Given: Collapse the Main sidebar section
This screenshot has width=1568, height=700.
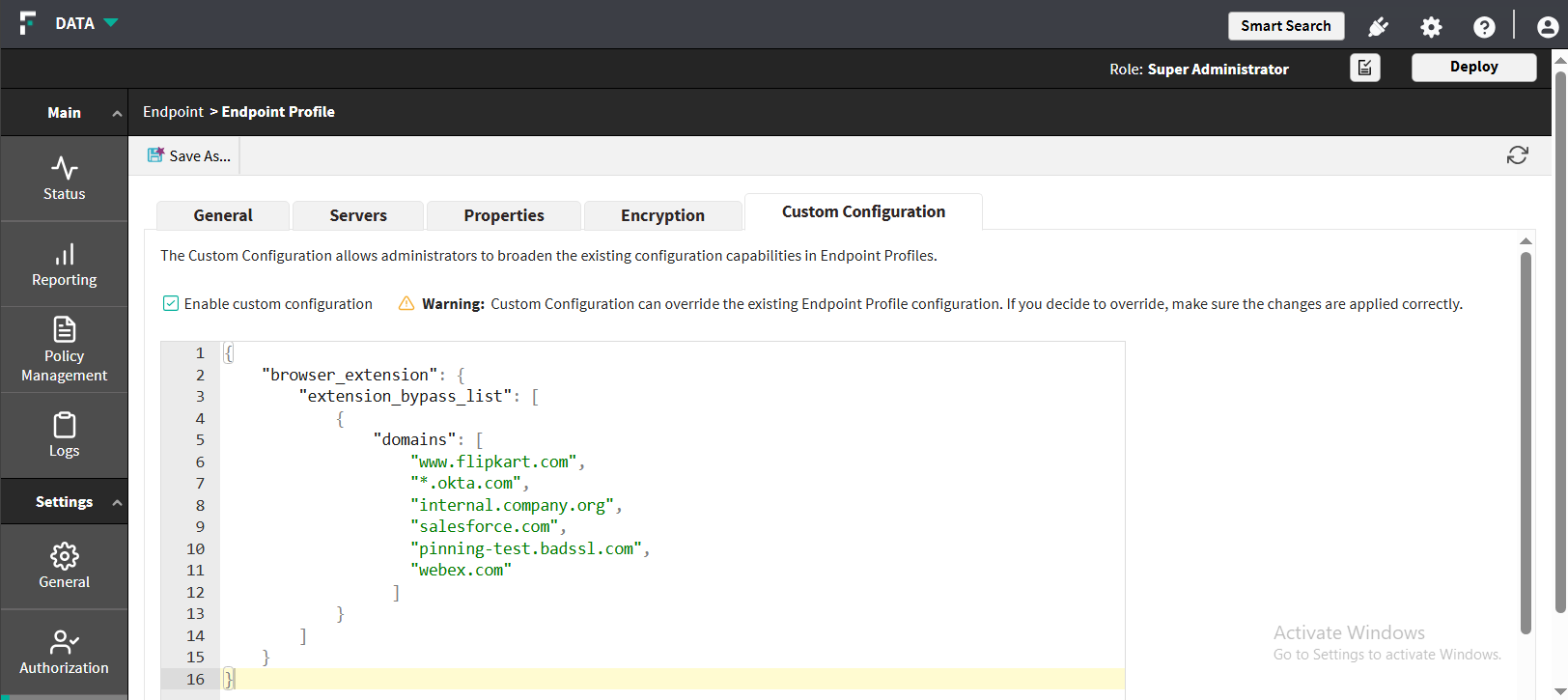Looking at the screenshot, I should [117, 113].
